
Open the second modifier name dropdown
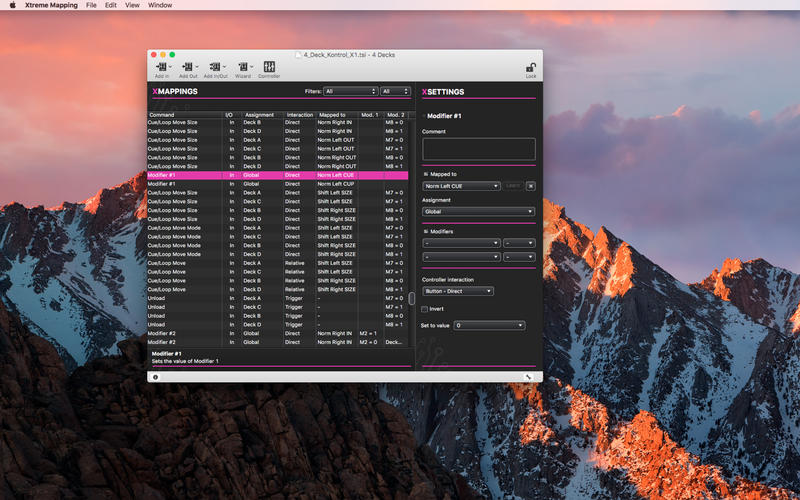pos(461,257)
